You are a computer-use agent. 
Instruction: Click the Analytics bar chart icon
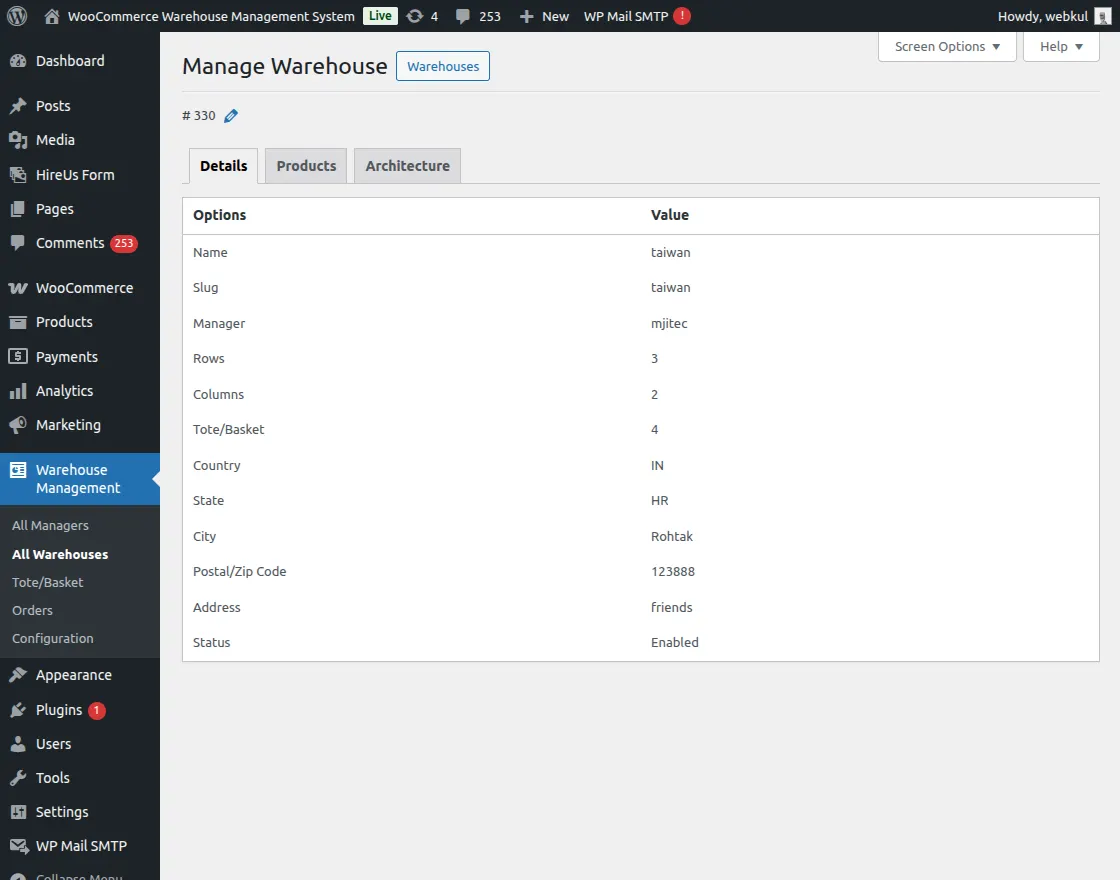click(18, 391)
